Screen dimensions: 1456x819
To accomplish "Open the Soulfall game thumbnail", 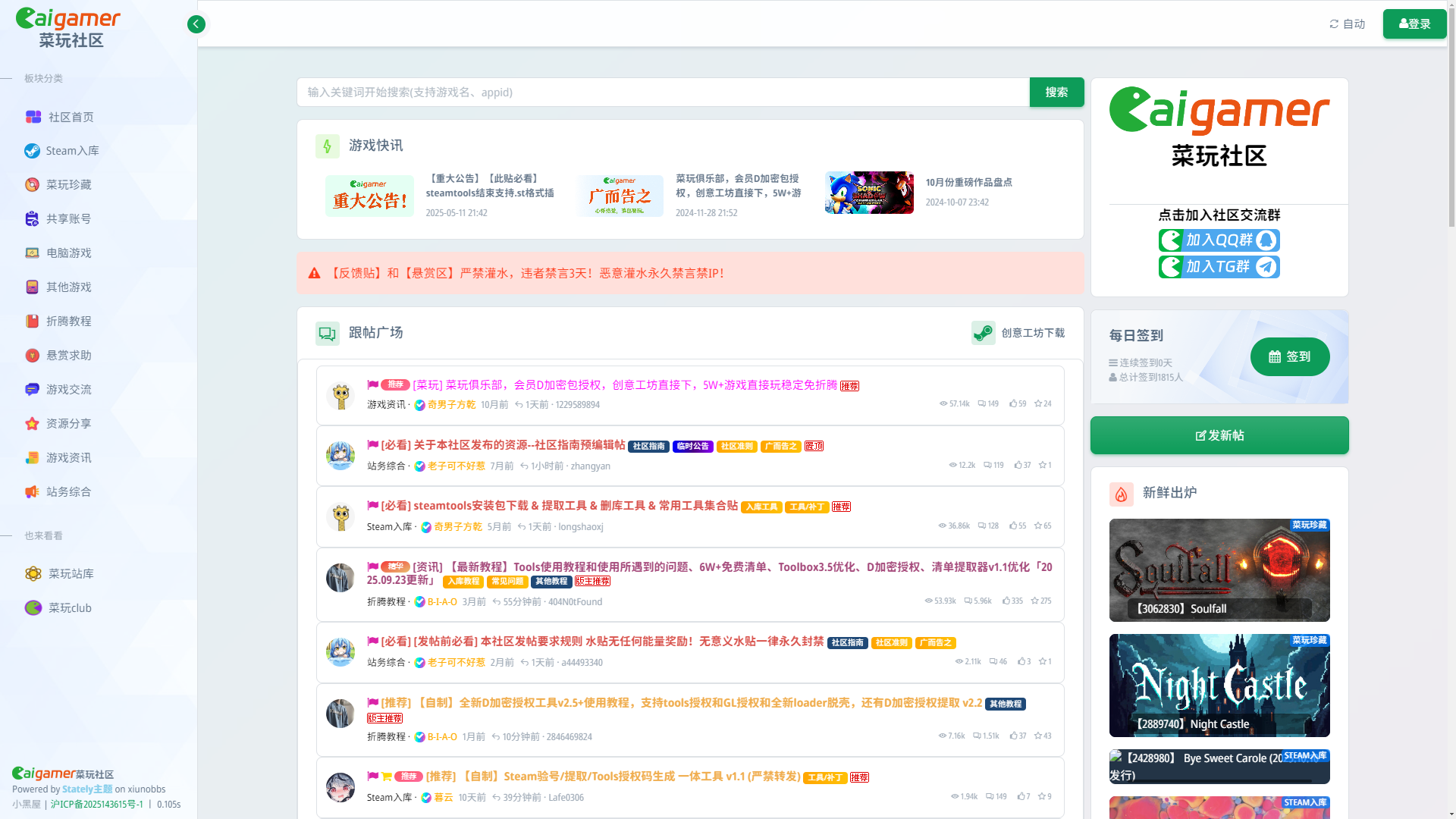I will (1219, 570).
